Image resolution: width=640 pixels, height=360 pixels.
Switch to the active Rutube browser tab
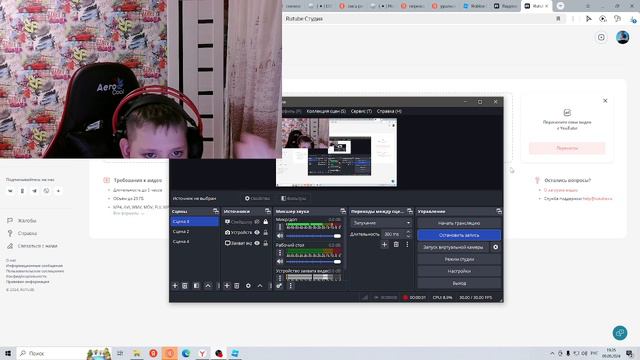[x=536, y=6]
